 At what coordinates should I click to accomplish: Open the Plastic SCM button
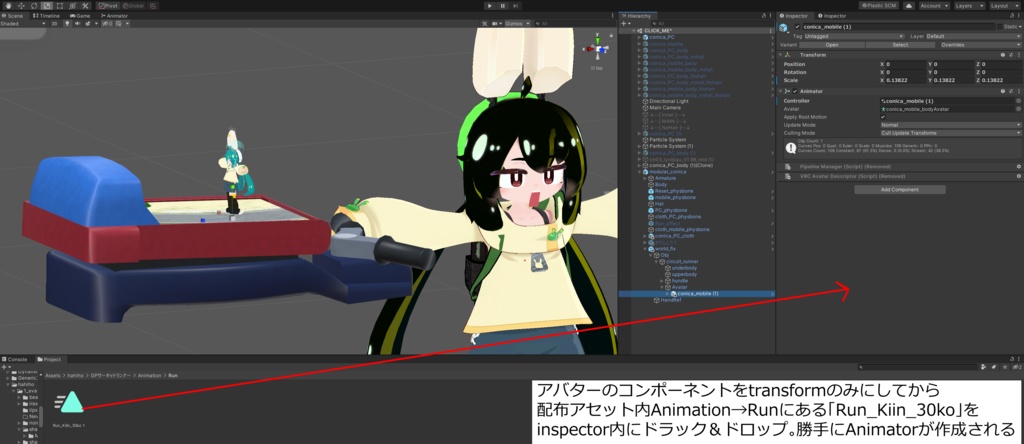coord(879,5)
